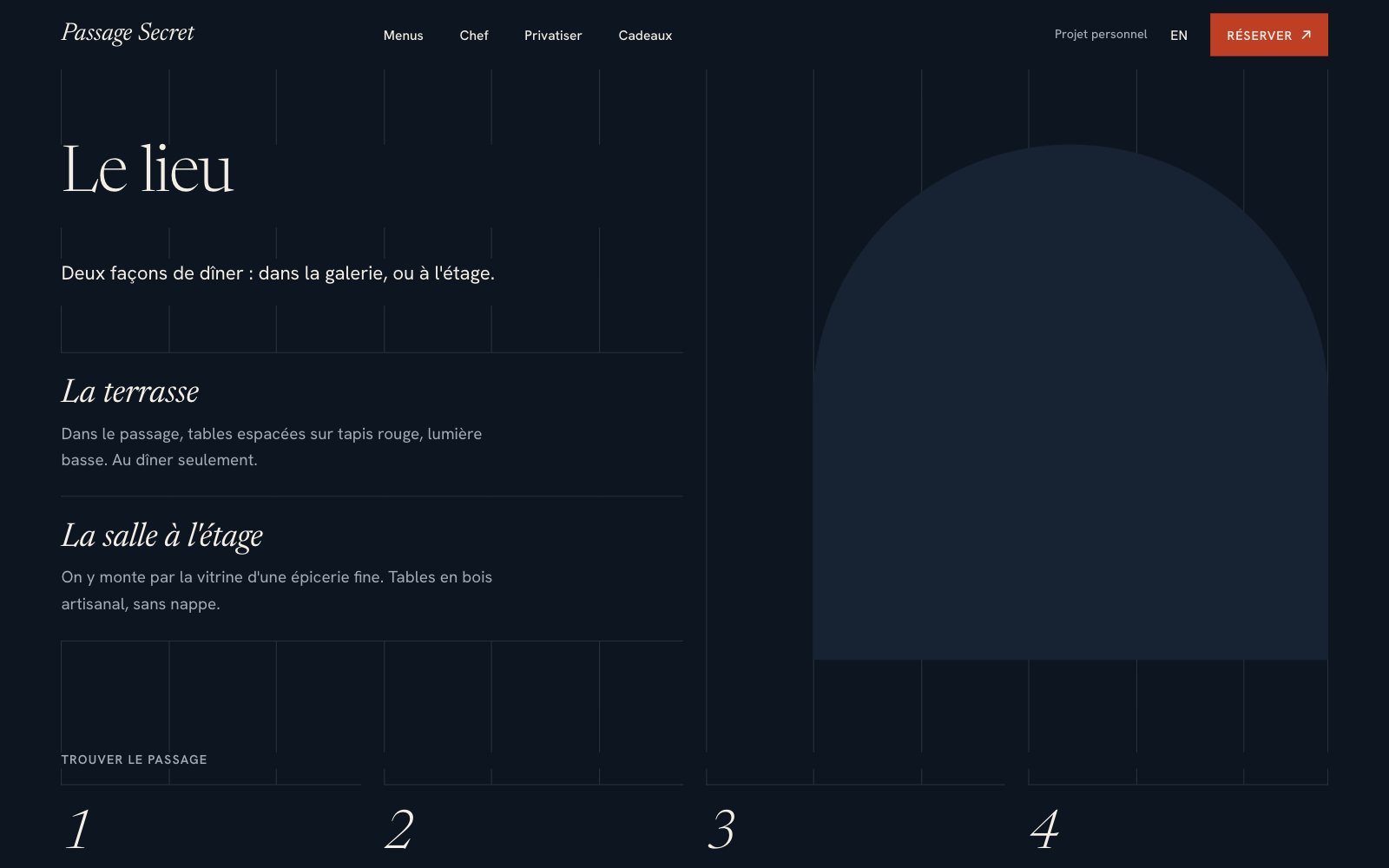Screen dimensions: 1389x868
Task: Click the RÉSERVER button
Action: pyautogui.click(x=1268, y=35)
